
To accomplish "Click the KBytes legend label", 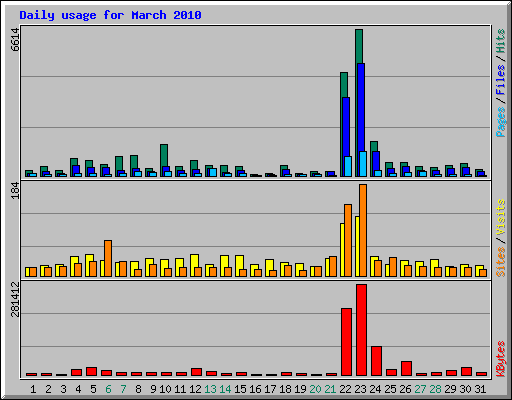I will 501,359.
